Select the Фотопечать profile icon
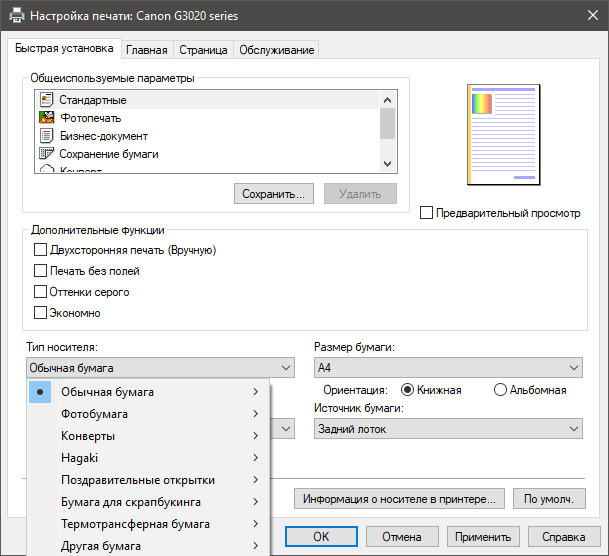Viewport: 609px width, 556px height. (x=47, y=117)
